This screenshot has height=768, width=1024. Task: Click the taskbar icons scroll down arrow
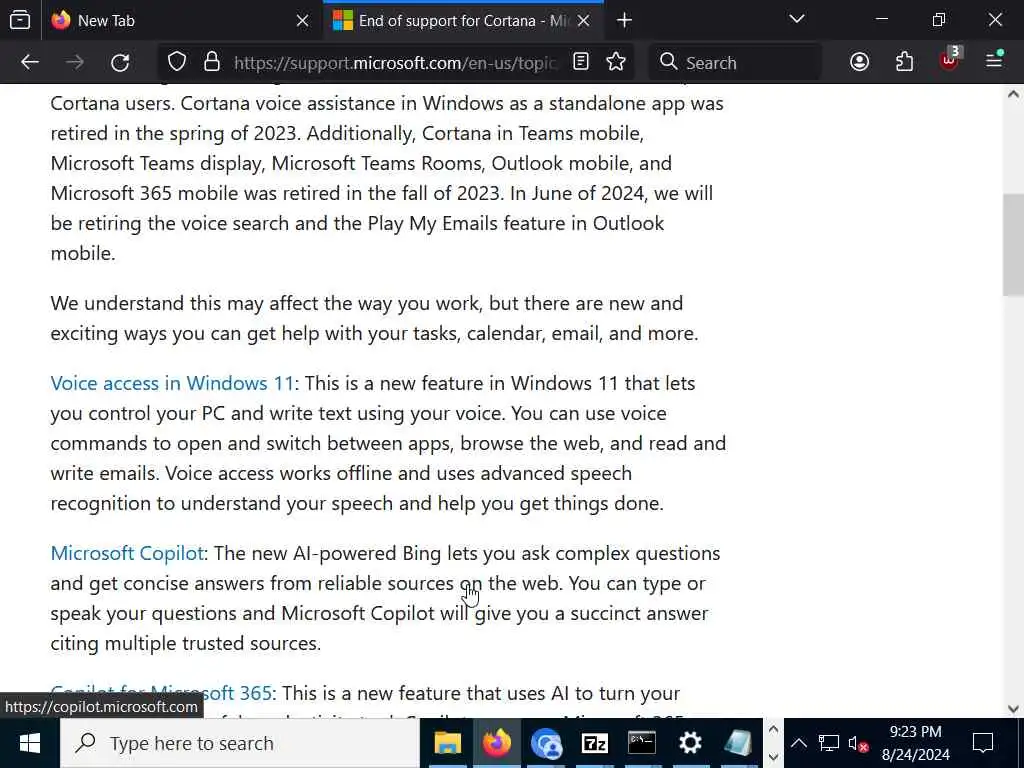click(x=773, y=757)
